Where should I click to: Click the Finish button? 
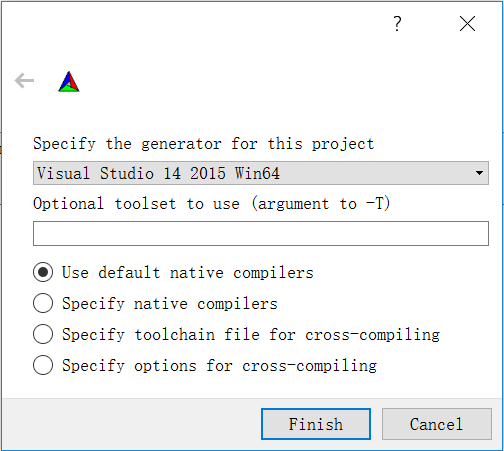point(316,424)
